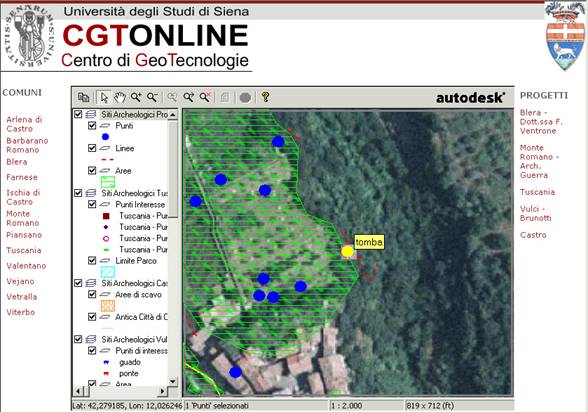588x412 pixels.
Task: Click the layer list scroll up arrow
Action: coord(172,114)
